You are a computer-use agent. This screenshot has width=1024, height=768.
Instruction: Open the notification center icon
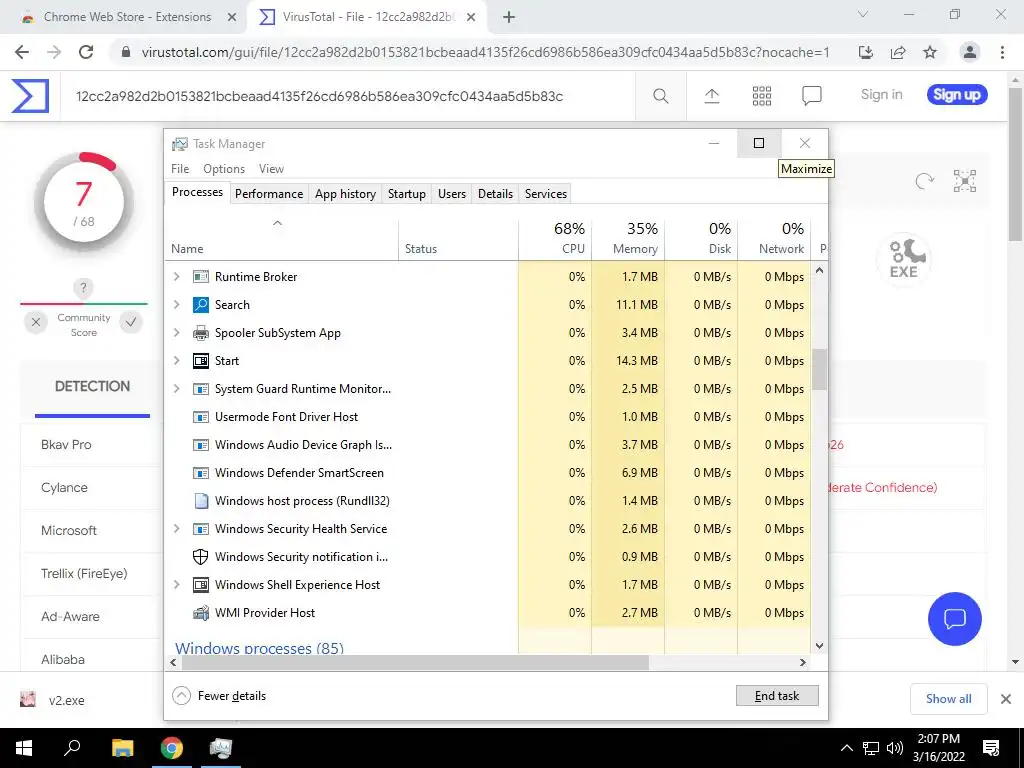[x=991, y=748]
